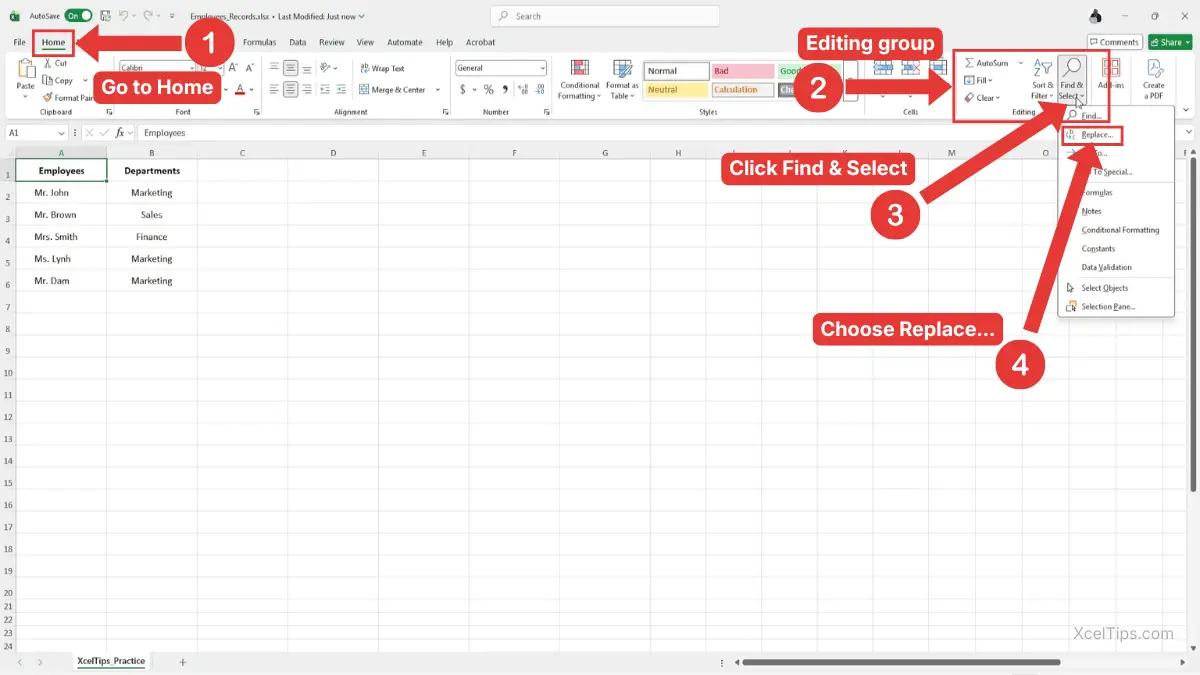Open Conditional Formatting in Styles group

click(579, 79)
